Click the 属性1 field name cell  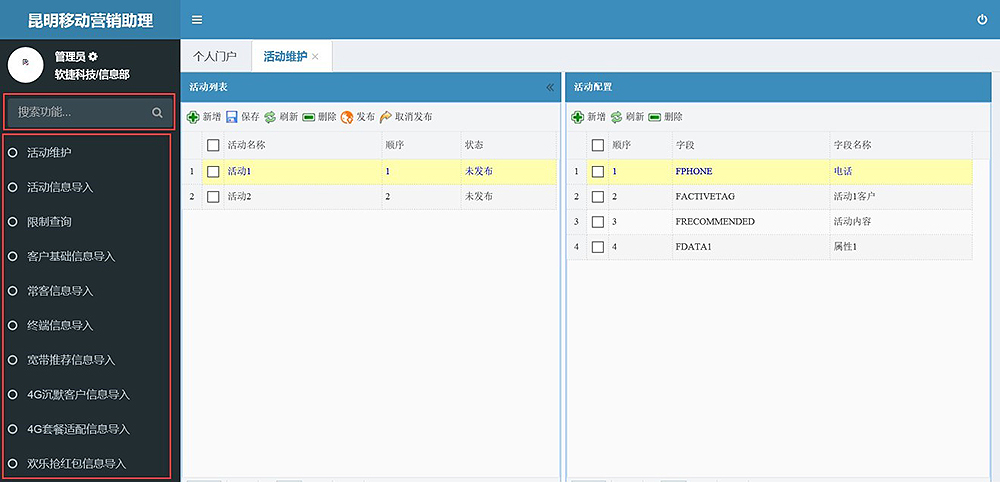click(x=901, y=247)
